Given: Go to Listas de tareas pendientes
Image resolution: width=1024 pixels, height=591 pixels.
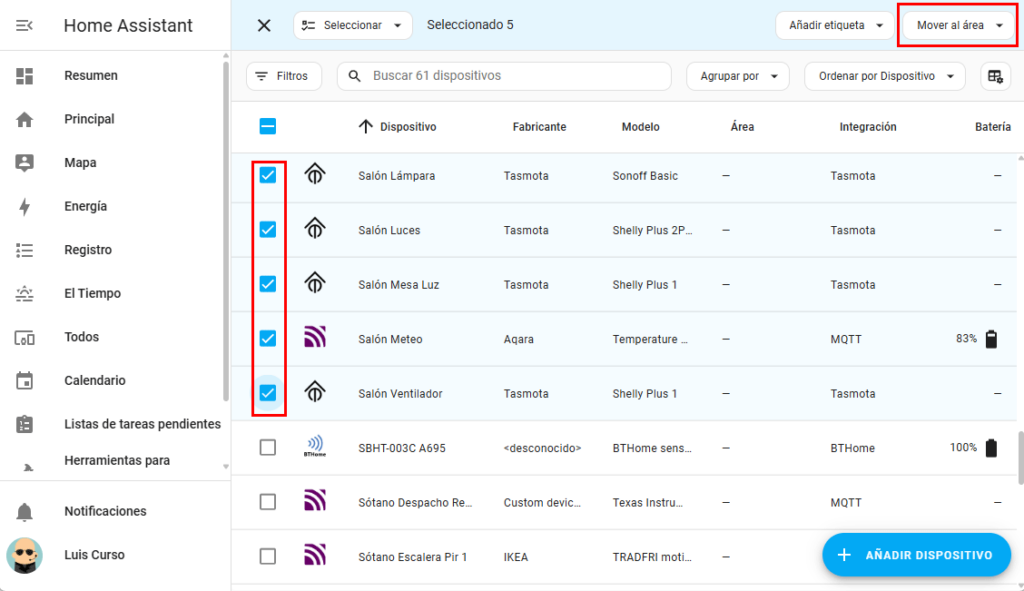Looking at the screenshot, I should [x=142, y=424].
